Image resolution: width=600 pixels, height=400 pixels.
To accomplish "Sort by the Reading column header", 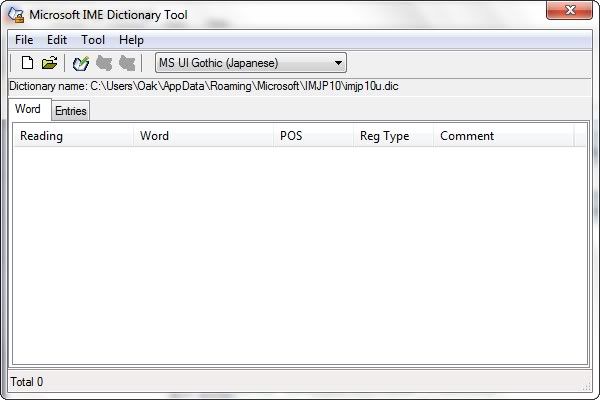I will point(73,136).
